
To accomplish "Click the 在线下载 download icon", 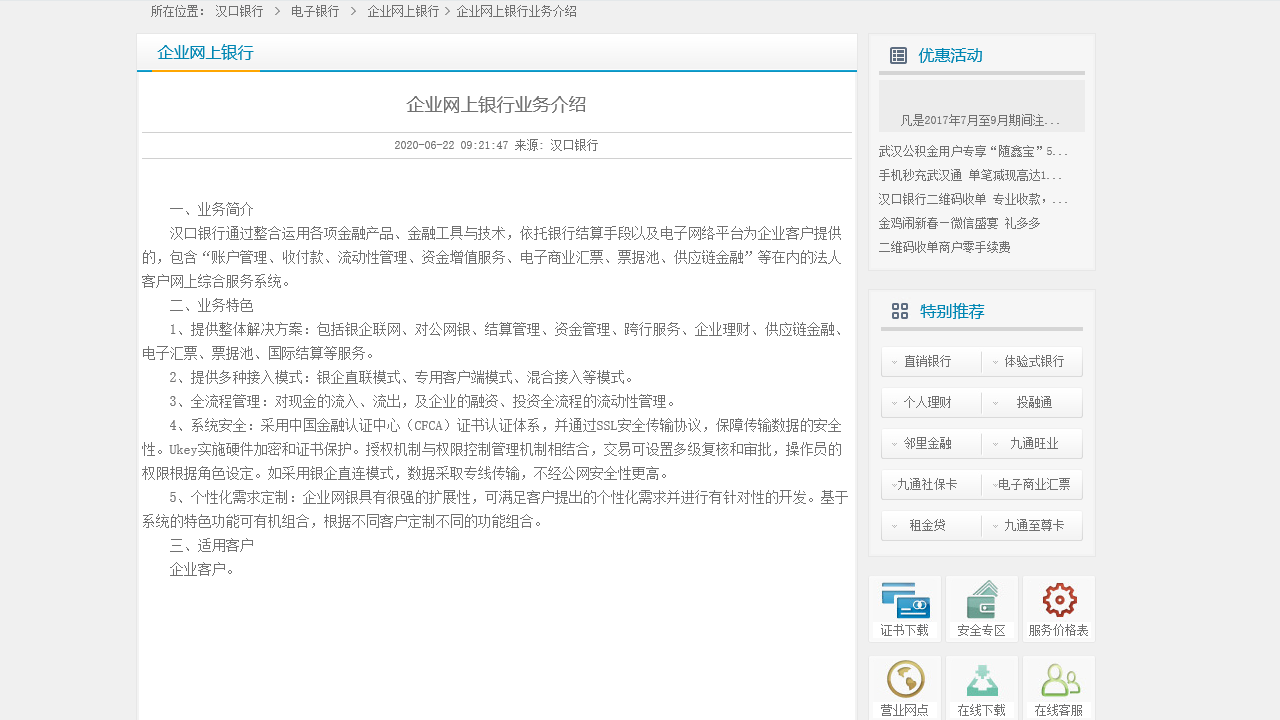I will [x=981, y=679].
